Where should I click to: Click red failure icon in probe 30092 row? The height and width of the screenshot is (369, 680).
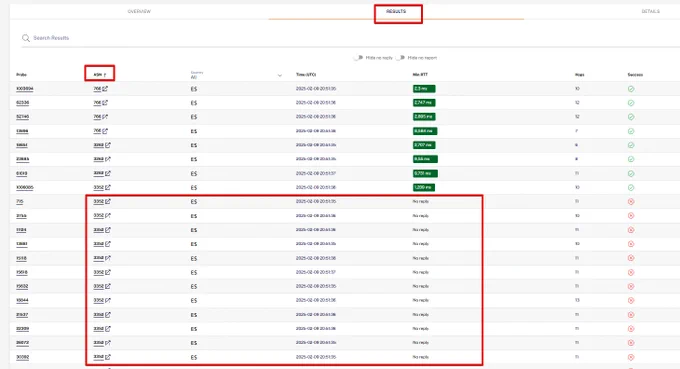pos(631,357)
